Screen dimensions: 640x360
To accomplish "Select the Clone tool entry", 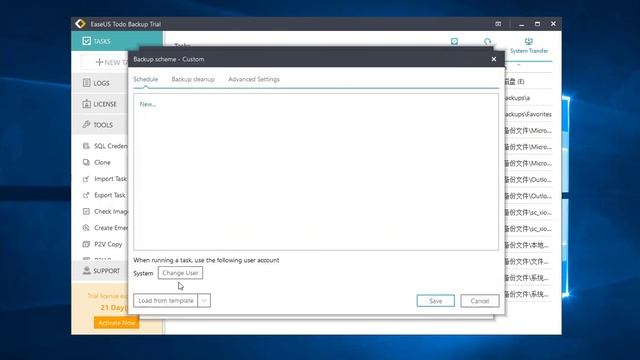I will point(102,162).
